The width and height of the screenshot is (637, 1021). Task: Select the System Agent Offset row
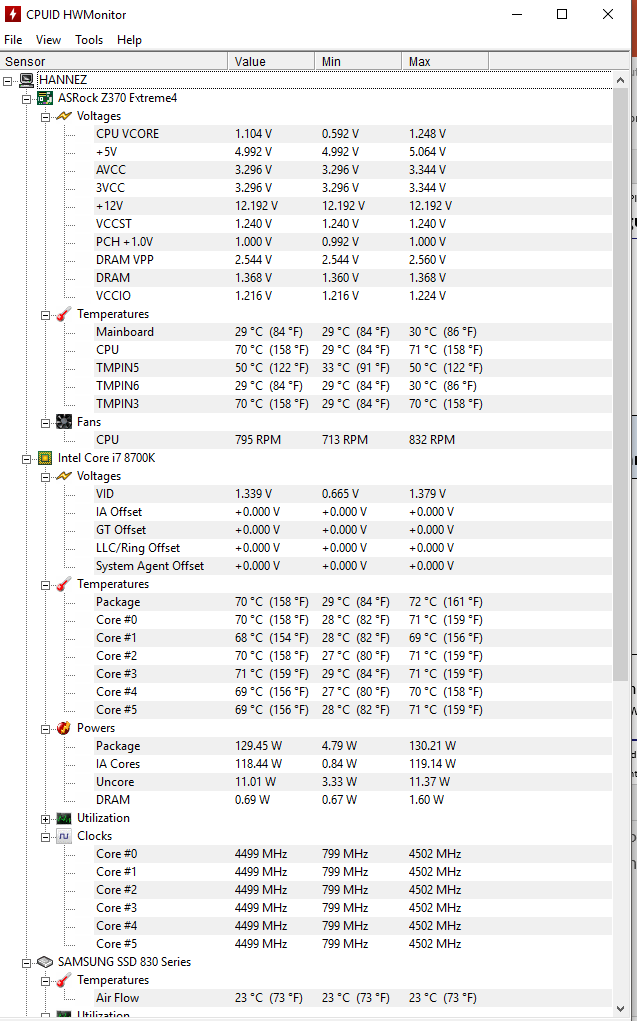coord(352,566)
